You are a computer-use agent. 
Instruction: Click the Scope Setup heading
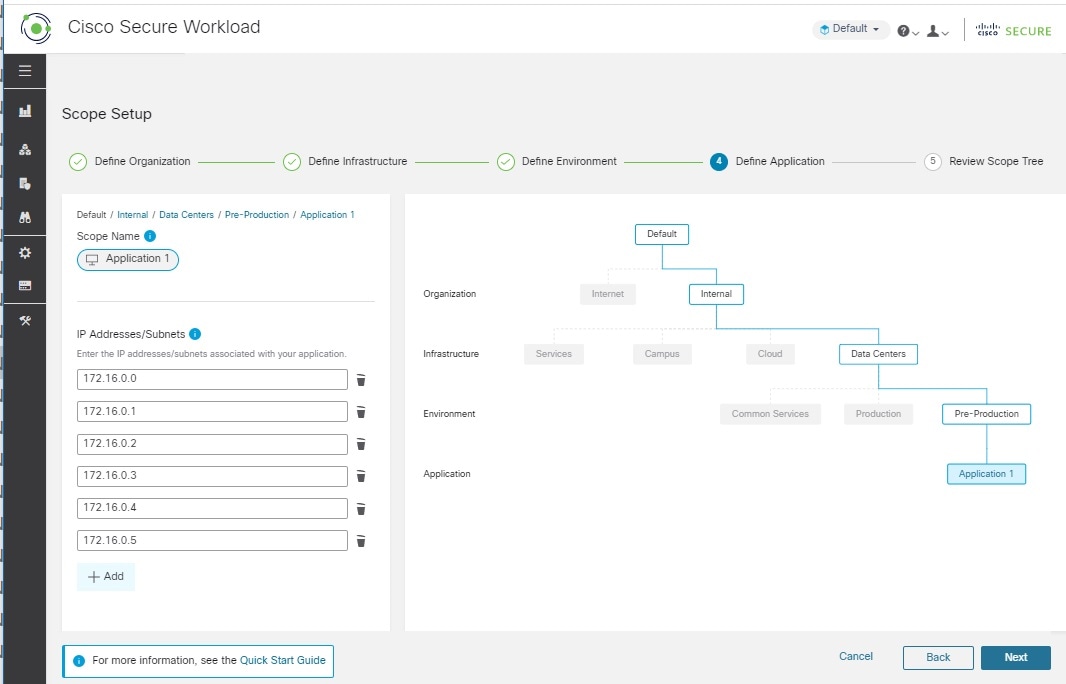pyautogui.click(x=107, y=114)
